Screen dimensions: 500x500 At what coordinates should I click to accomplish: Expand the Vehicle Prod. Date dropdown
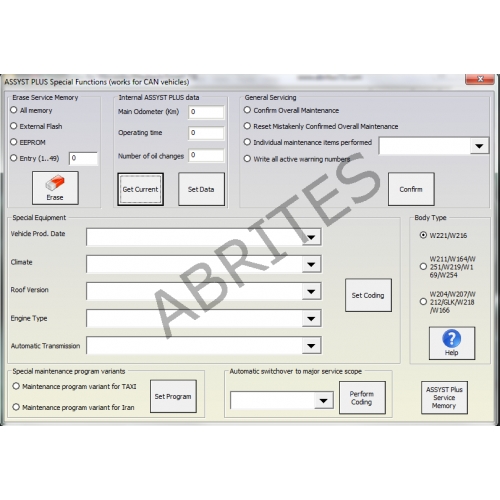coord(311,237)
